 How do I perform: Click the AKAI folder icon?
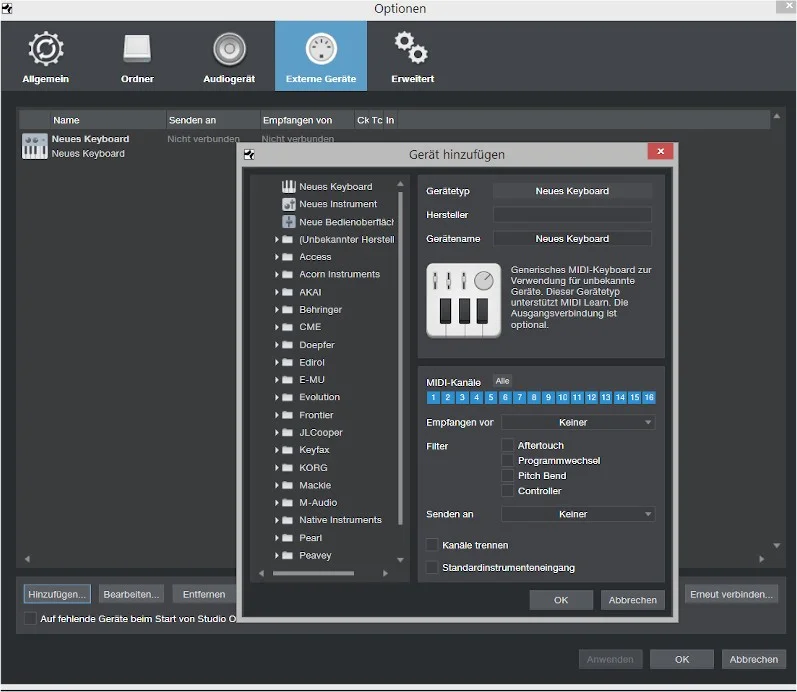pyautogui.click(x=287, y=292)
